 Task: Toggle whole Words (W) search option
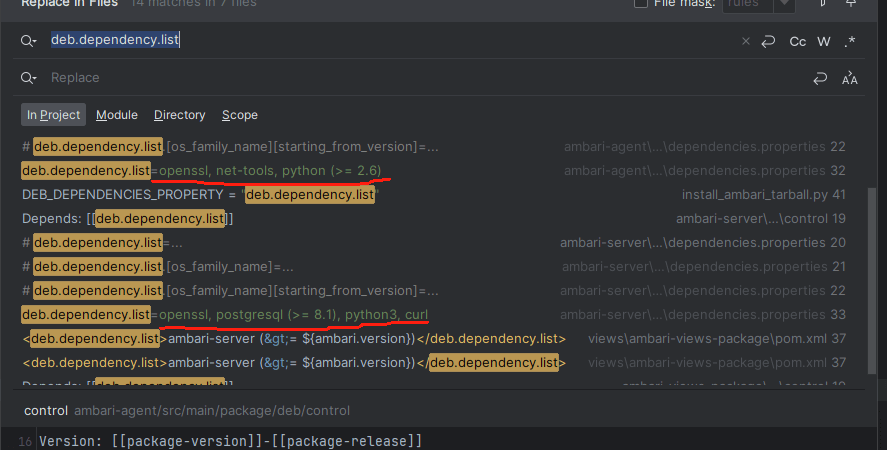(x=824, y=41)
